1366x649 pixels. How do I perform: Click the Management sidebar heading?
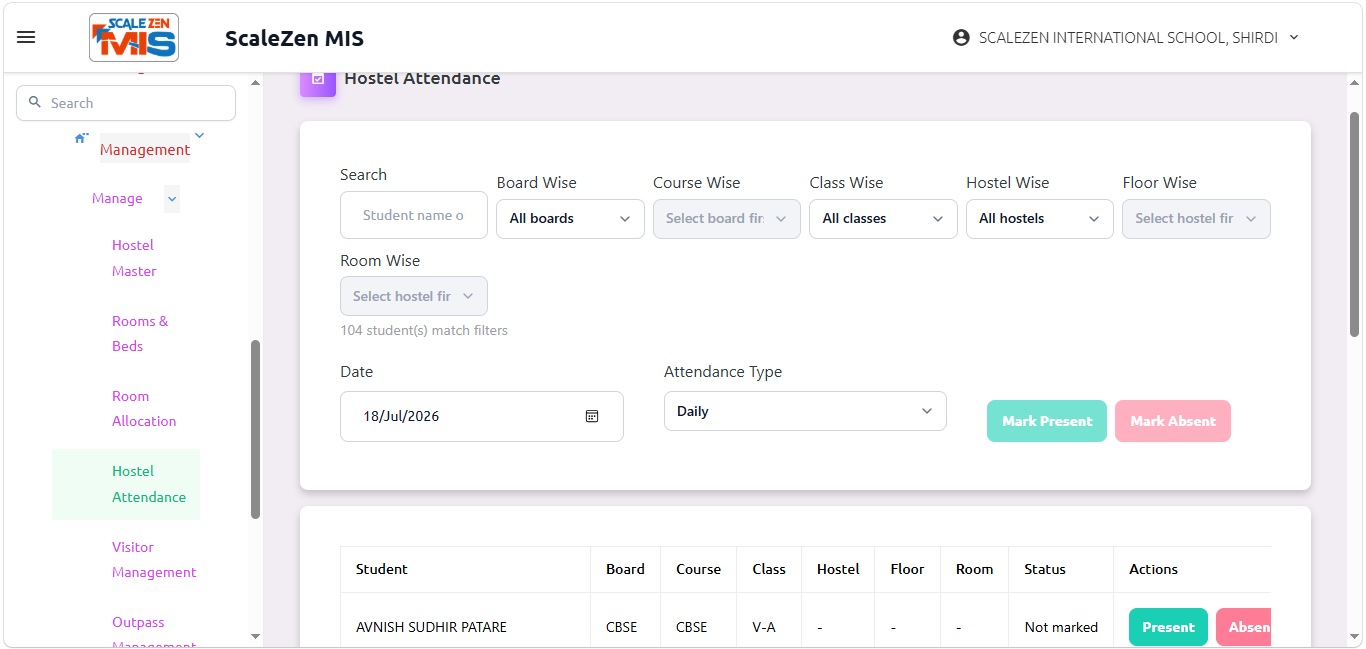(x=145, y=149)
